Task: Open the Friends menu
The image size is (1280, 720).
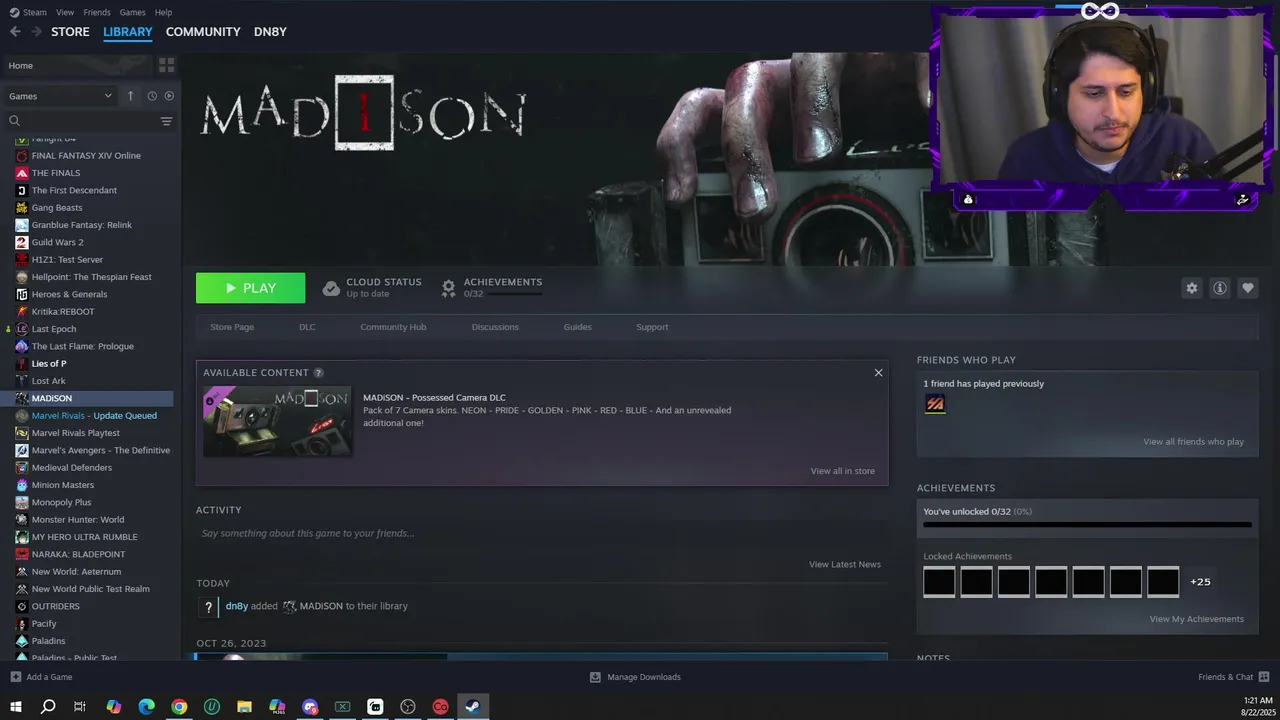Action: pyautogui.click(x=97, y=12)
